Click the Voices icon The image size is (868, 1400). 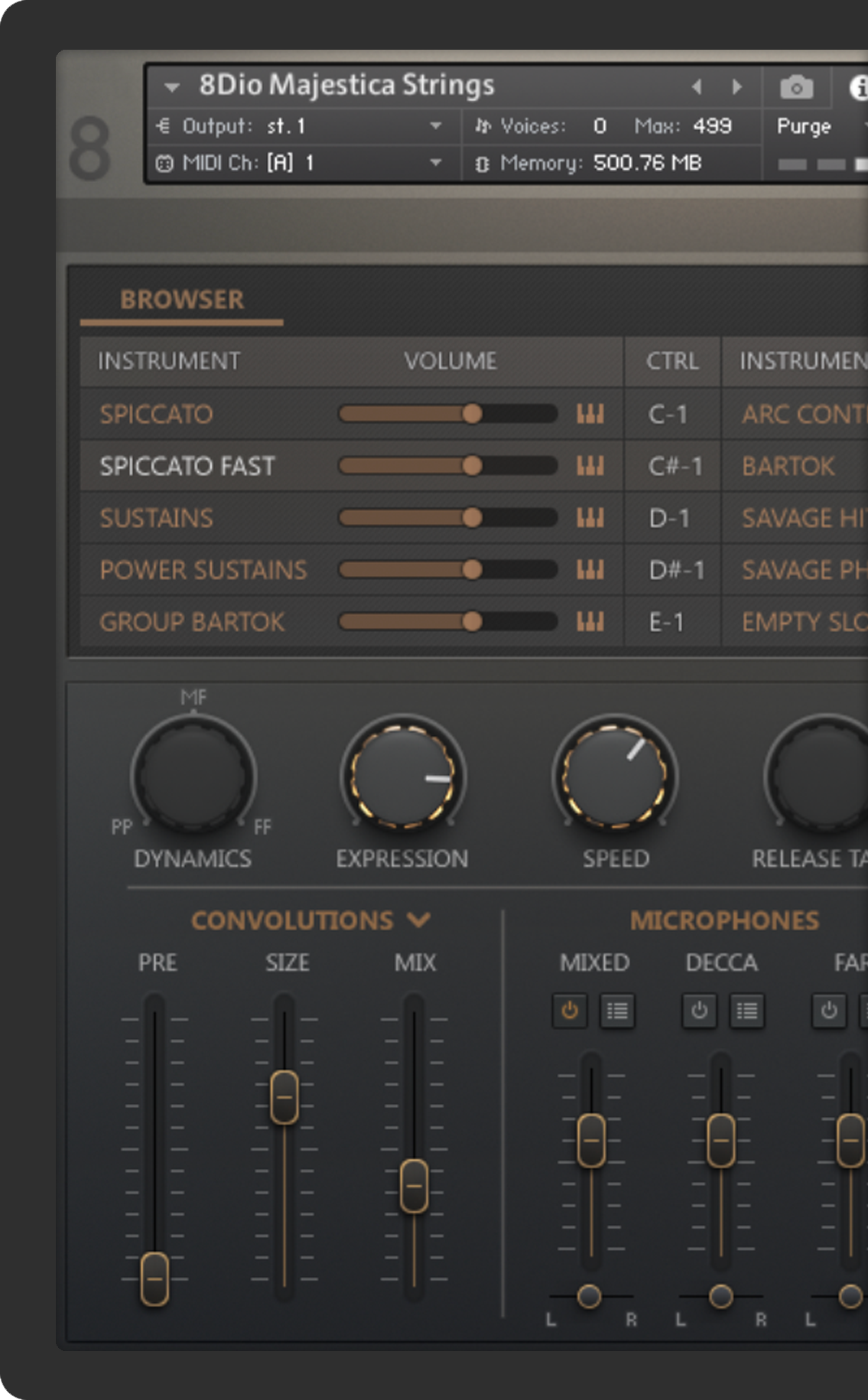[x=483, y=125]
